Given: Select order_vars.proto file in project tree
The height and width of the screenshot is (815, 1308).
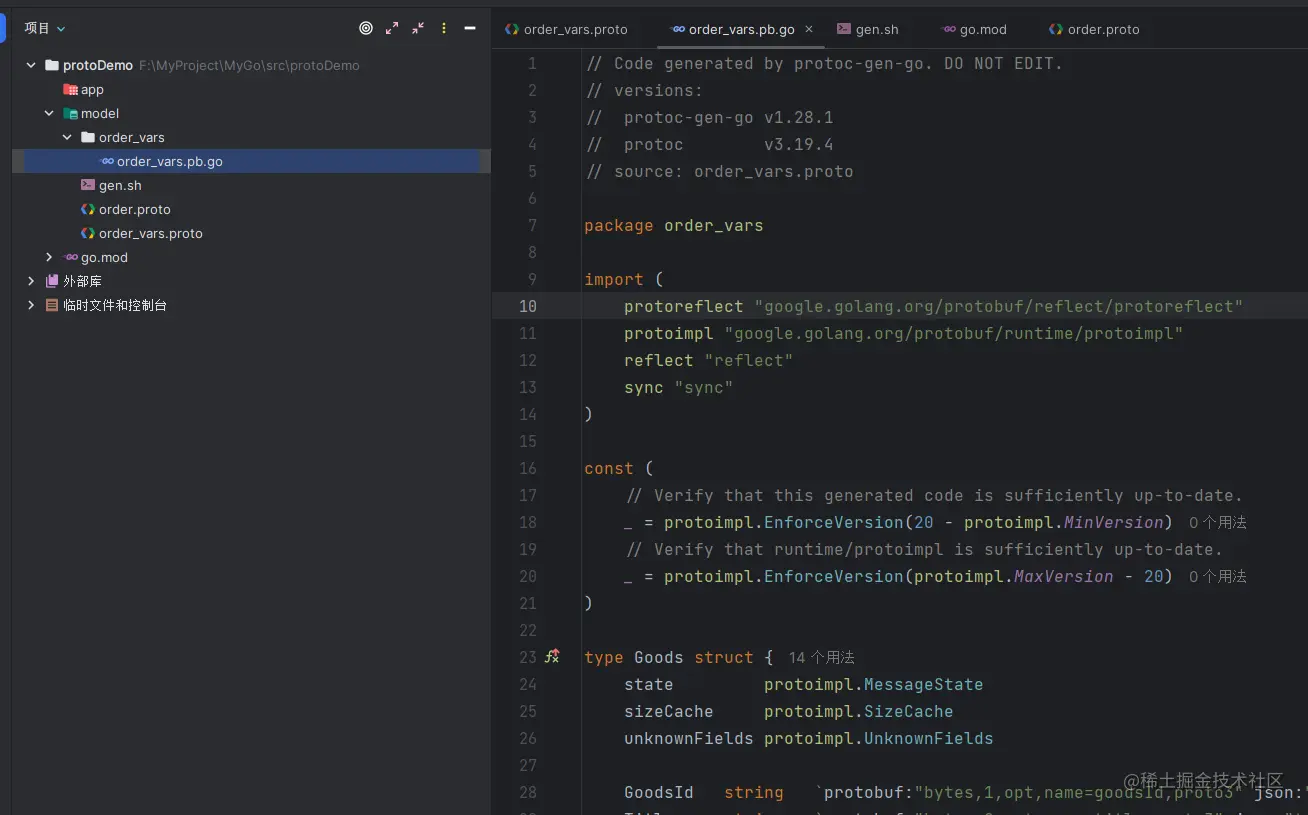Looking at the screenshot, I should coord(150,234).
